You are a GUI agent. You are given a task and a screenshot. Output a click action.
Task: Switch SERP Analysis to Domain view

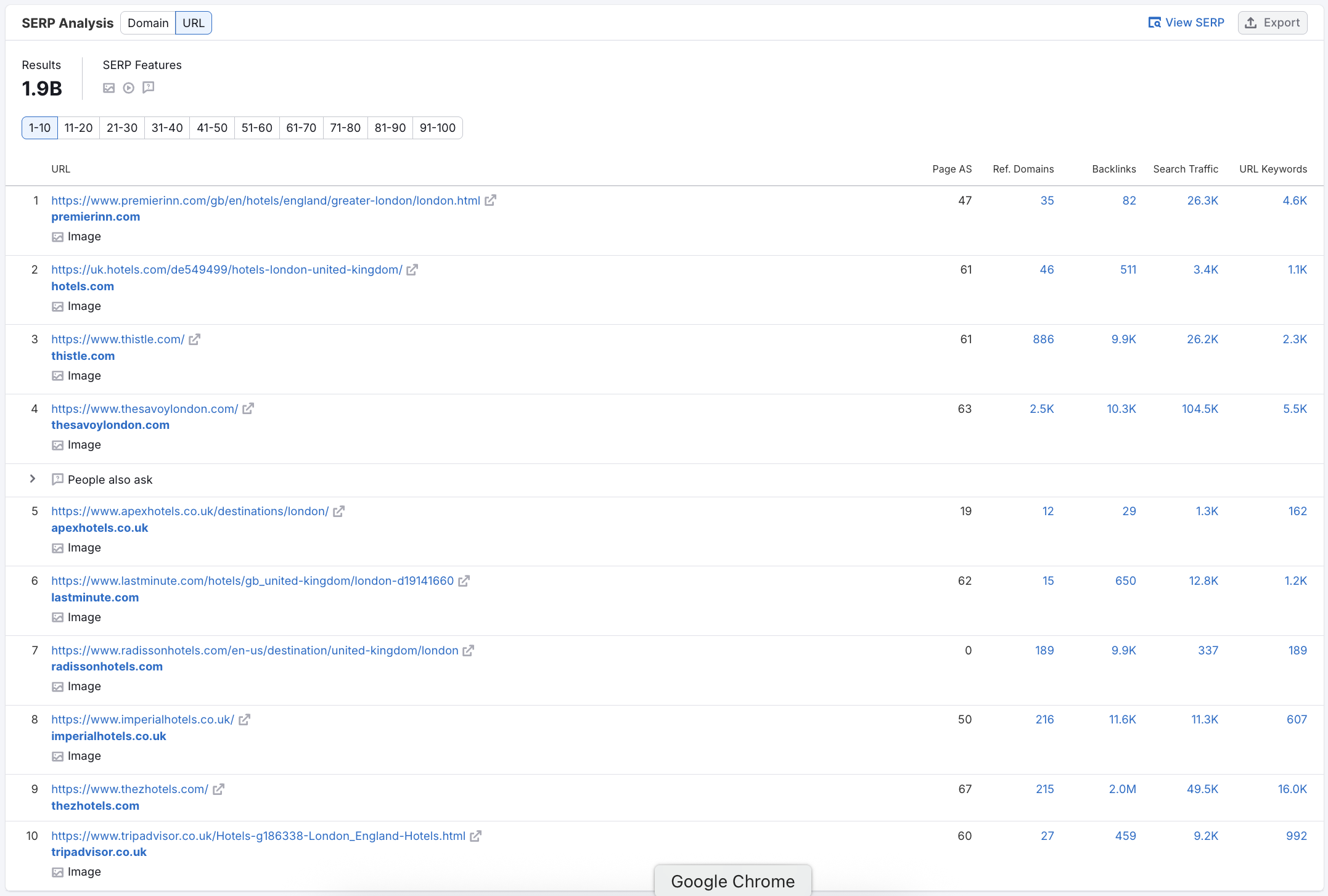(x=148, y=23)
